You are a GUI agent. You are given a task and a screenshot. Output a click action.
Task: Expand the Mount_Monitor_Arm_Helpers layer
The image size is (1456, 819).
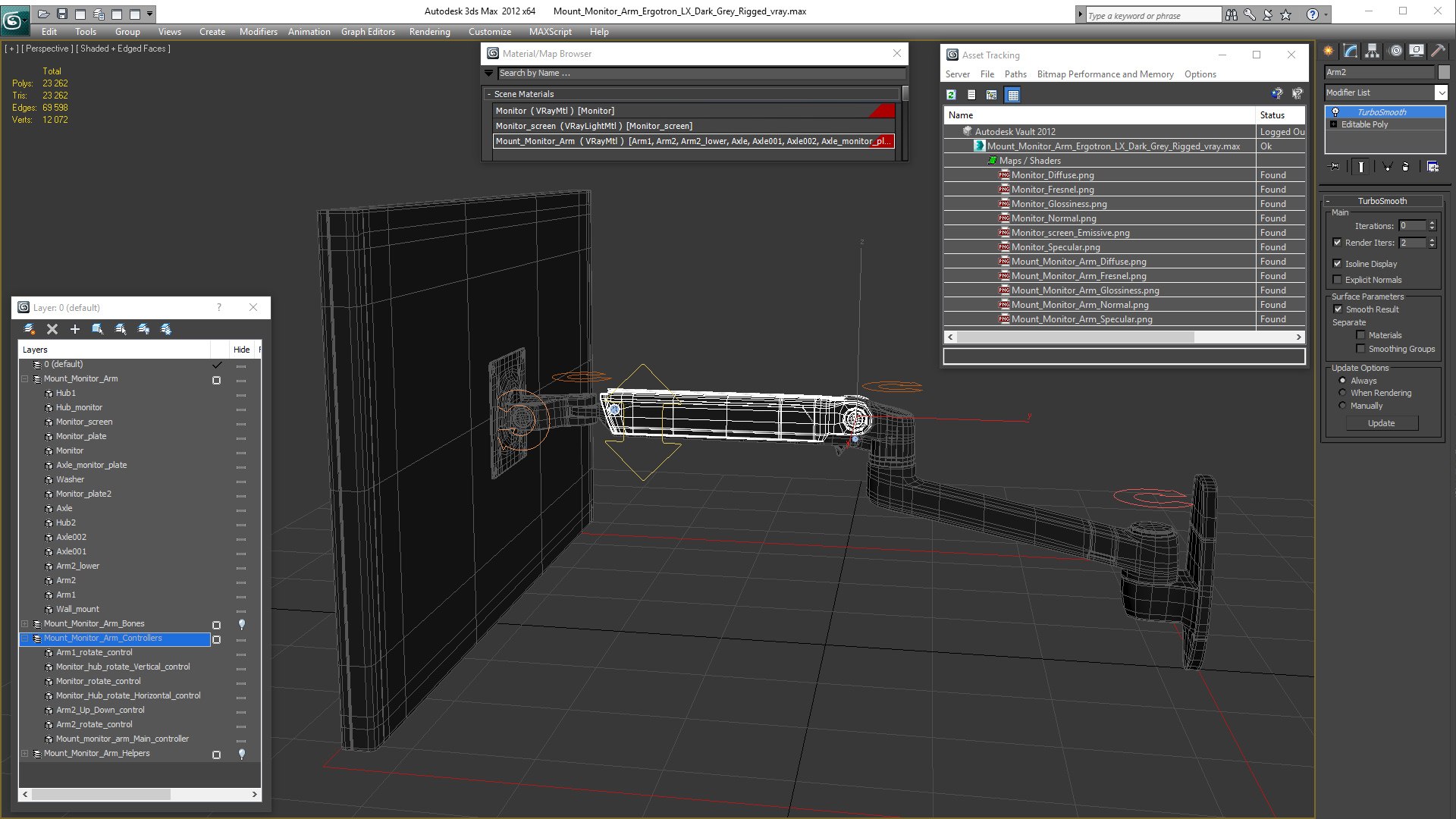(x=25, y=754)
